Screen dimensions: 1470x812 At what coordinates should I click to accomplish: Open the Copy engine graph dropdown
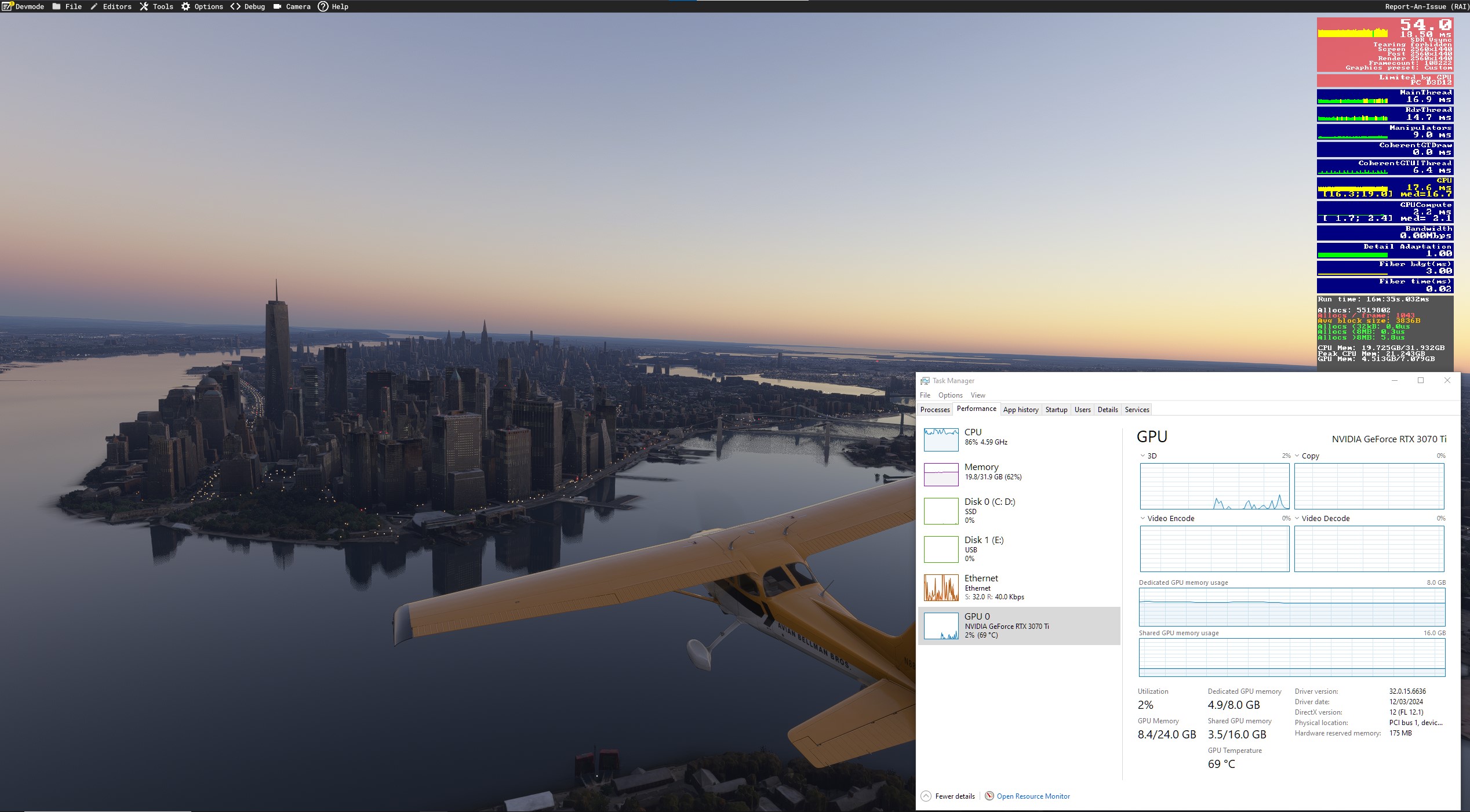click(x=1297, y=456)
